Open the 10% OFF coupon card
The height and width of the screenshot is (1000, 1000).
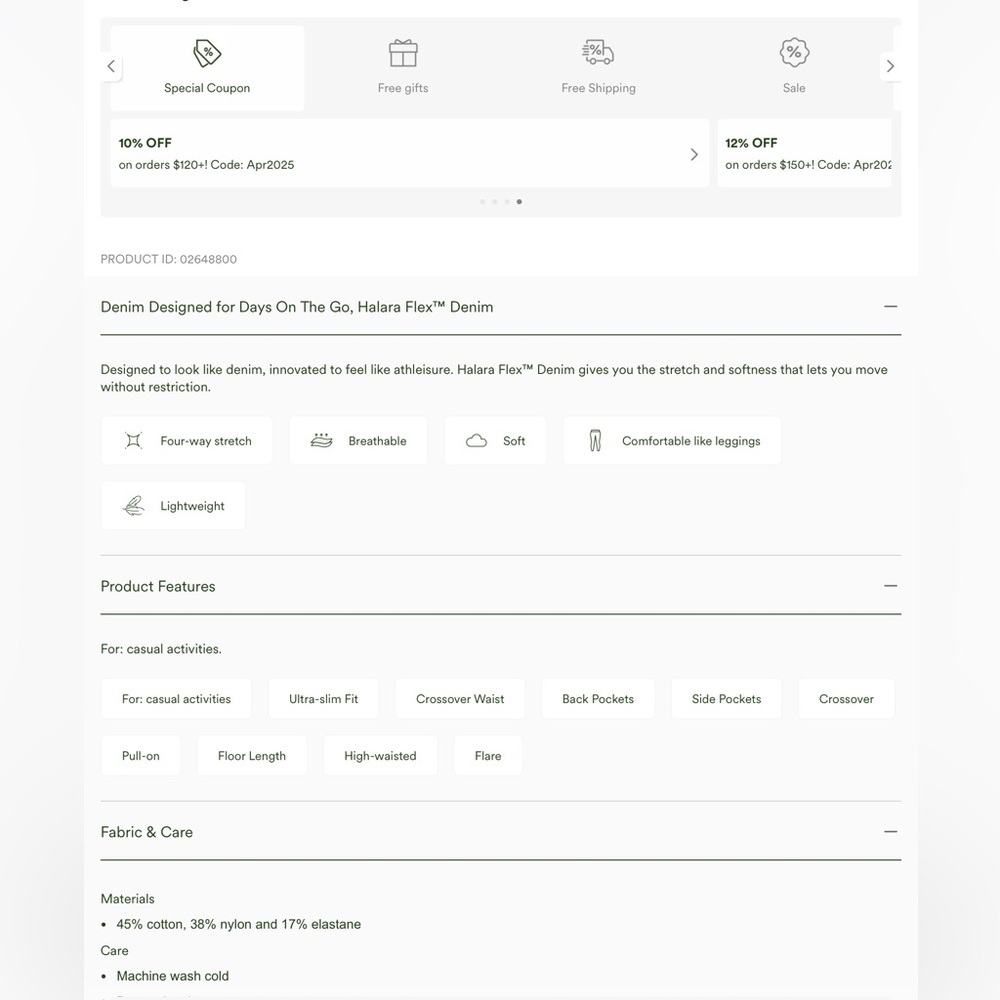(409, 153)
